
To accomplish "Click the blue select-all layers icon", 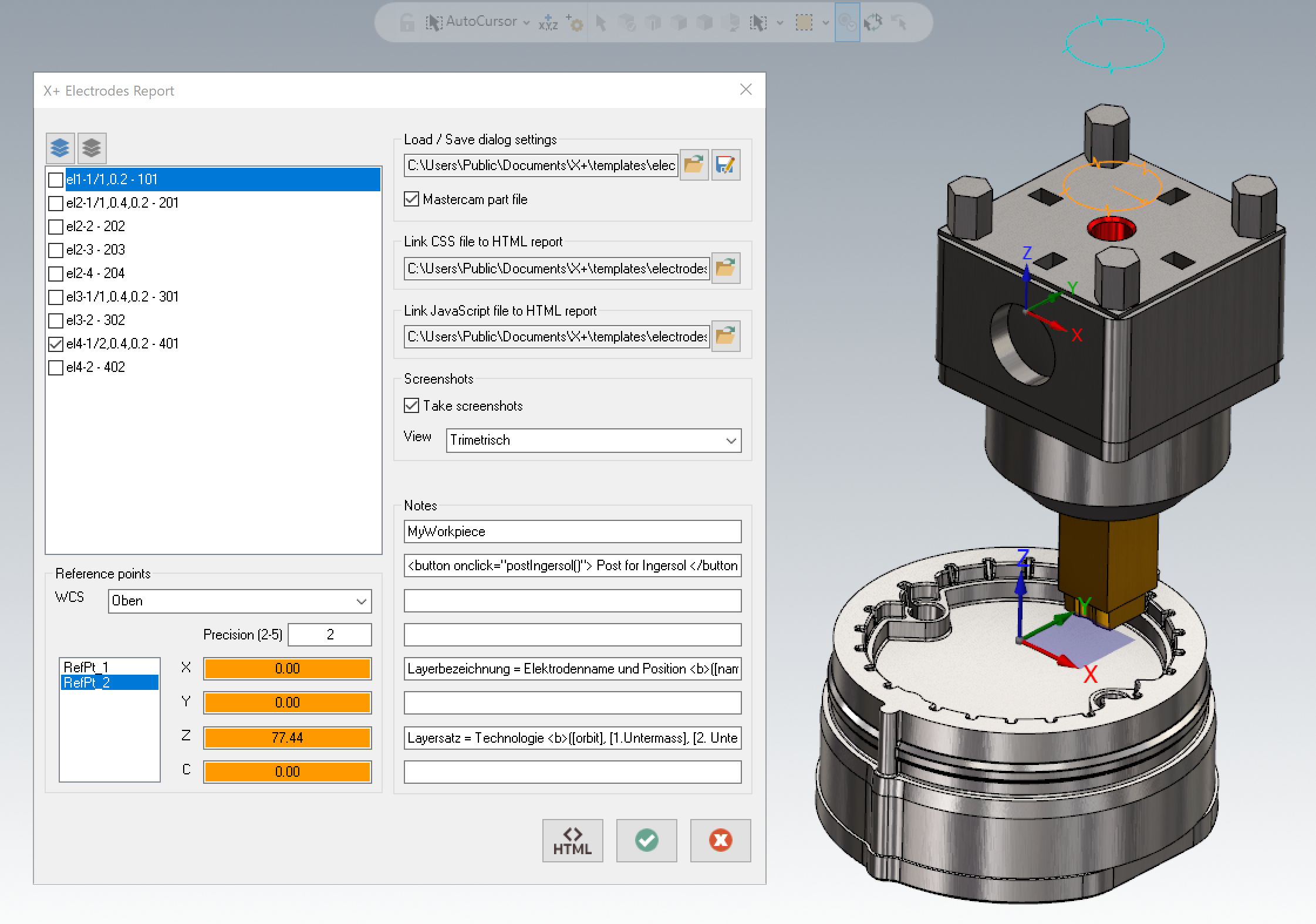I will pos(60,147).
